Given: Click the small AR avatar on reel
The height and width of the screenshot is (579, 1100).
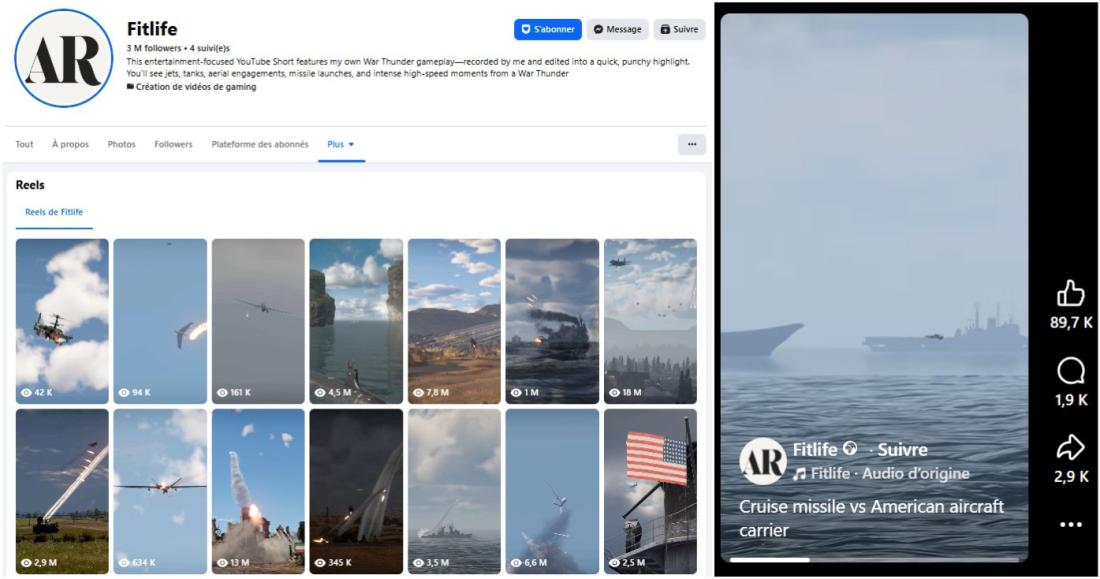Looking at the screenshot, I should point(762,461).
